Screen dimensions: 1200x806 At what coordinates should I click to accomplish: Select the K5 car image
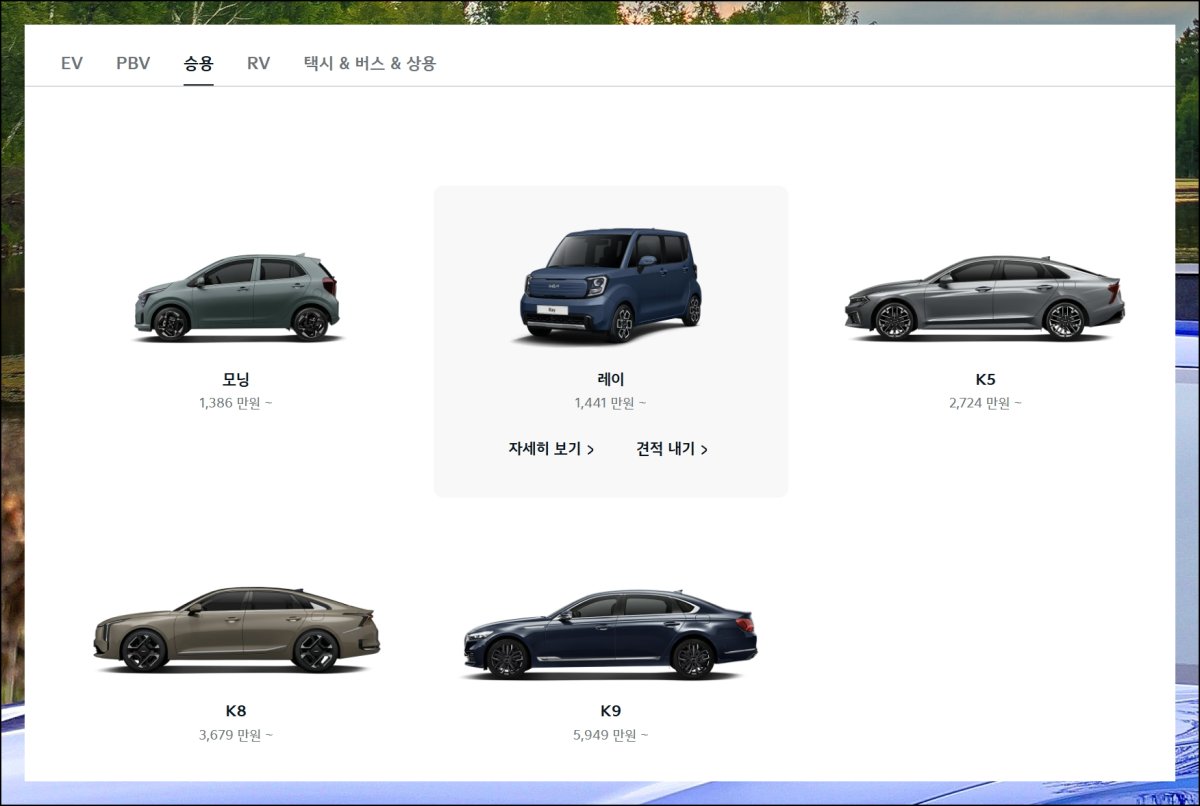[985, 298]
